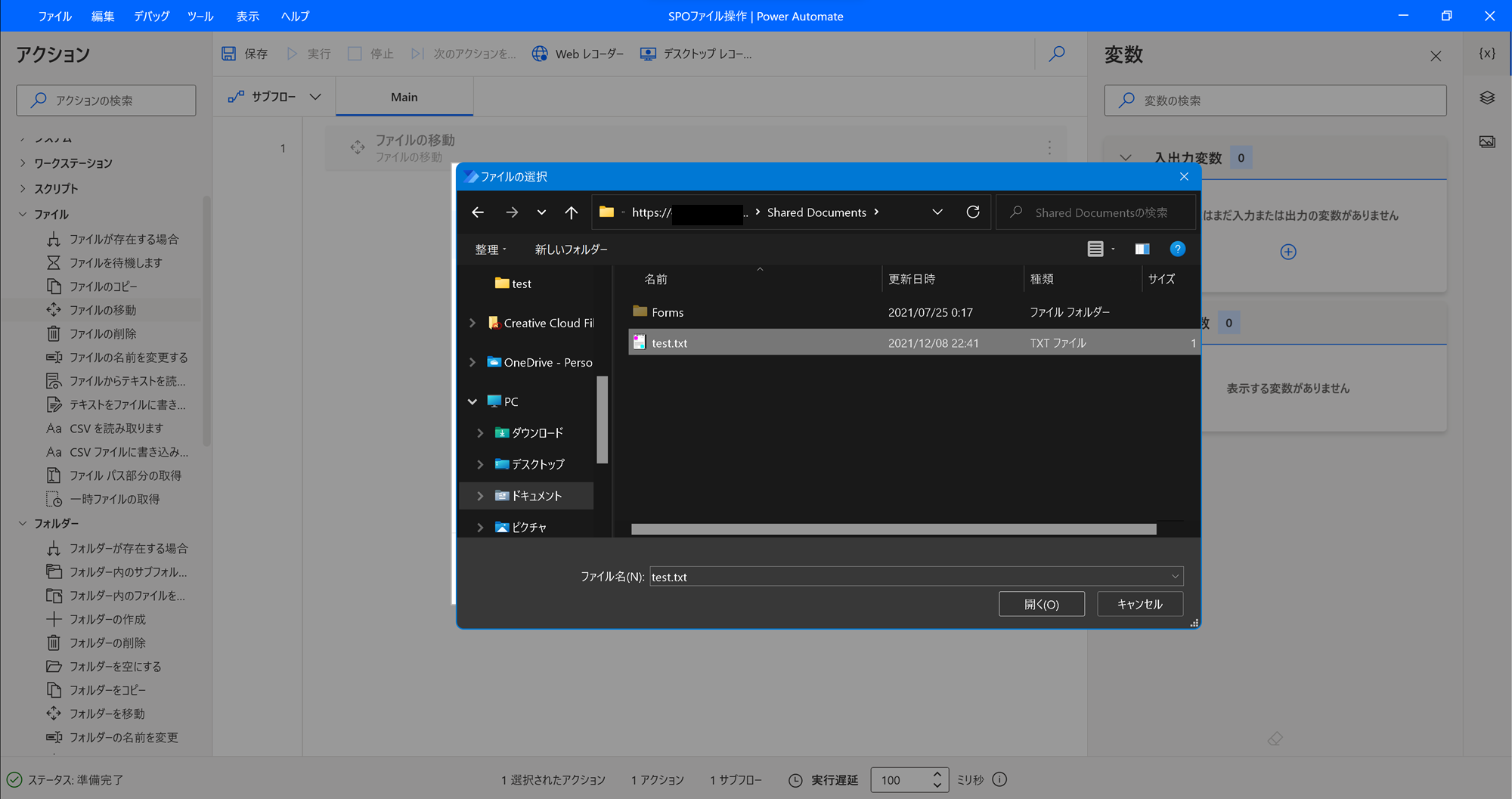Click the 変数の検索 search field
1512x799 pixels.
point(1275,101)
